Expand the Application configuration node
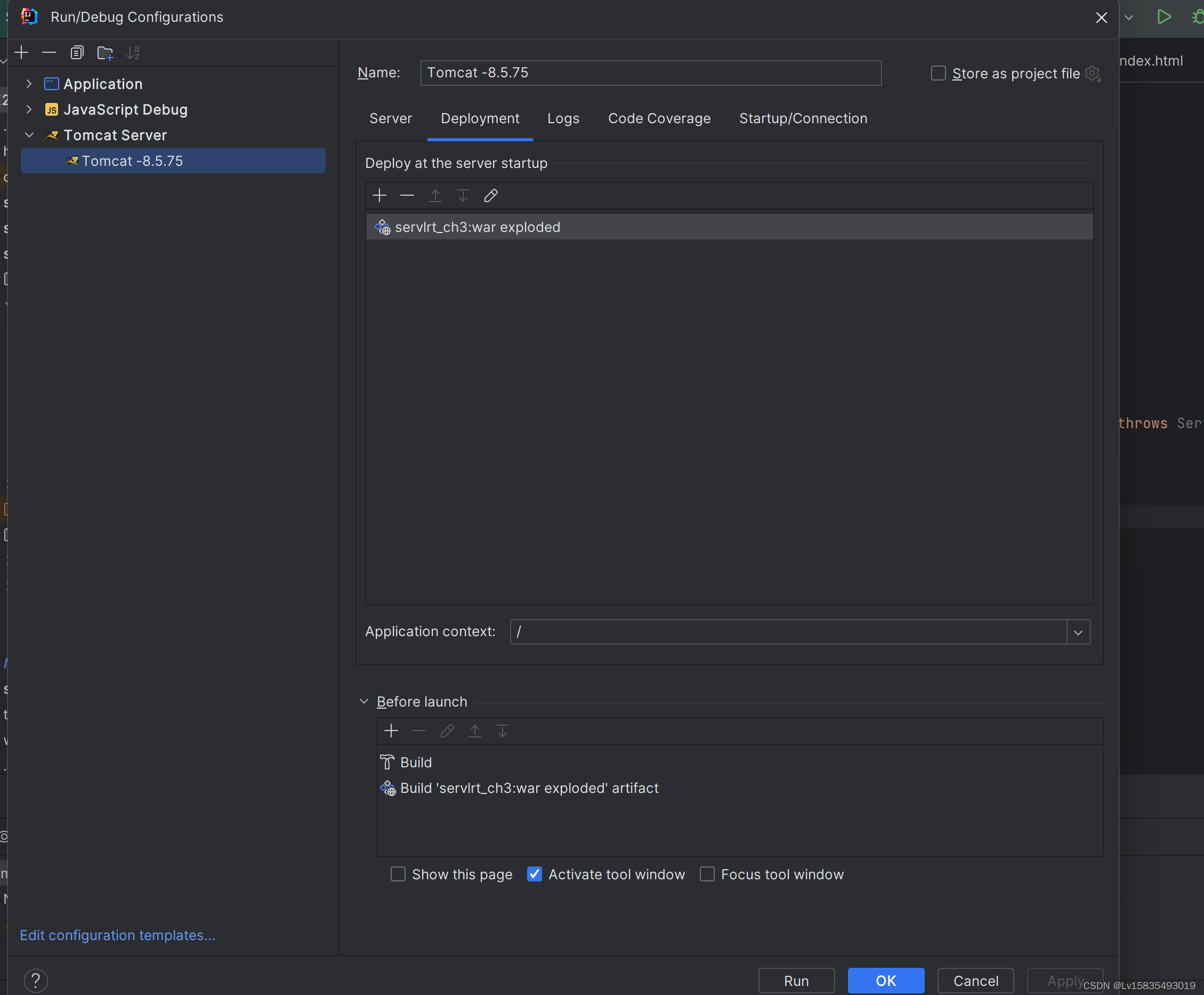The width and height of the screenshot is (1204, 995). point(29,84)
